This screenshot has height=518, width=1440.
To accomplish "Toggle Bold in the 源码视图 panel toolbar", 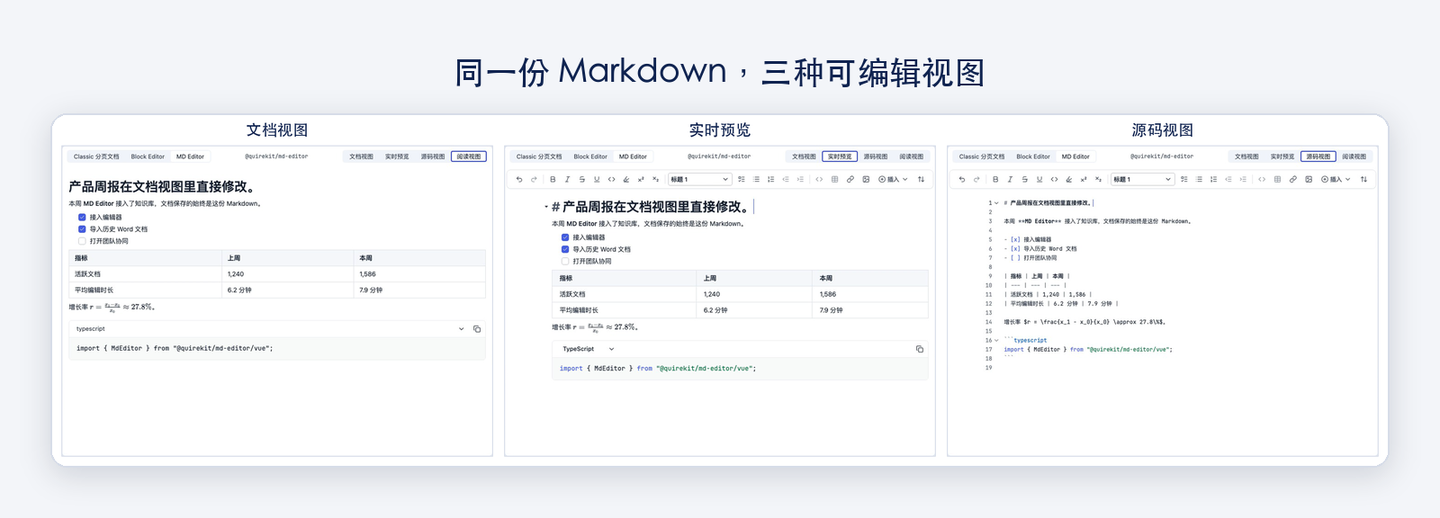I will pyautogui.click(x=995, y=179).
